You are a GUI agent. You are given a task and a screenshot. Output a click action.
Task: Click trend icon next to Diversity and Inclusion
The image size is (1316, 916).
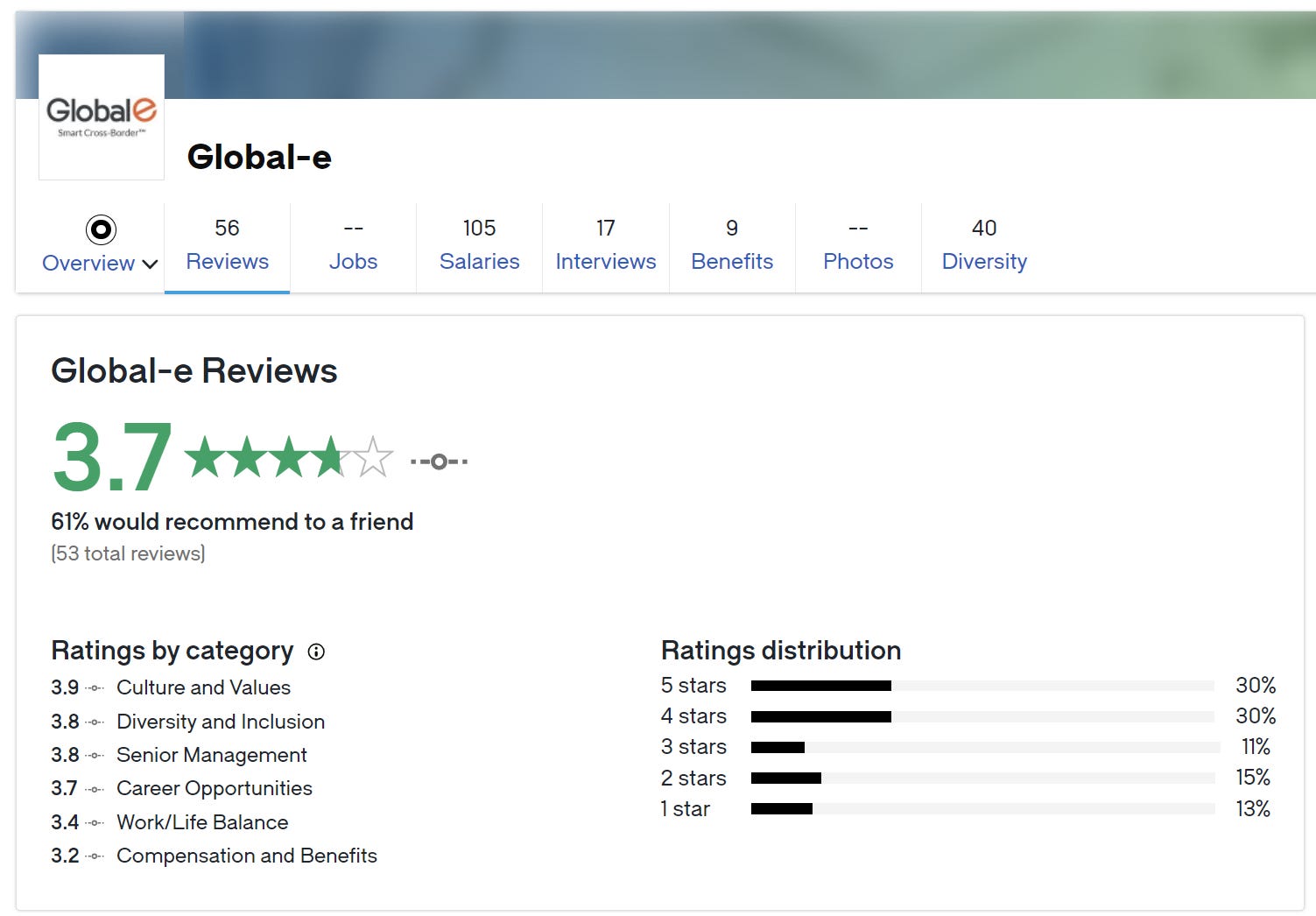coord(95,722)
